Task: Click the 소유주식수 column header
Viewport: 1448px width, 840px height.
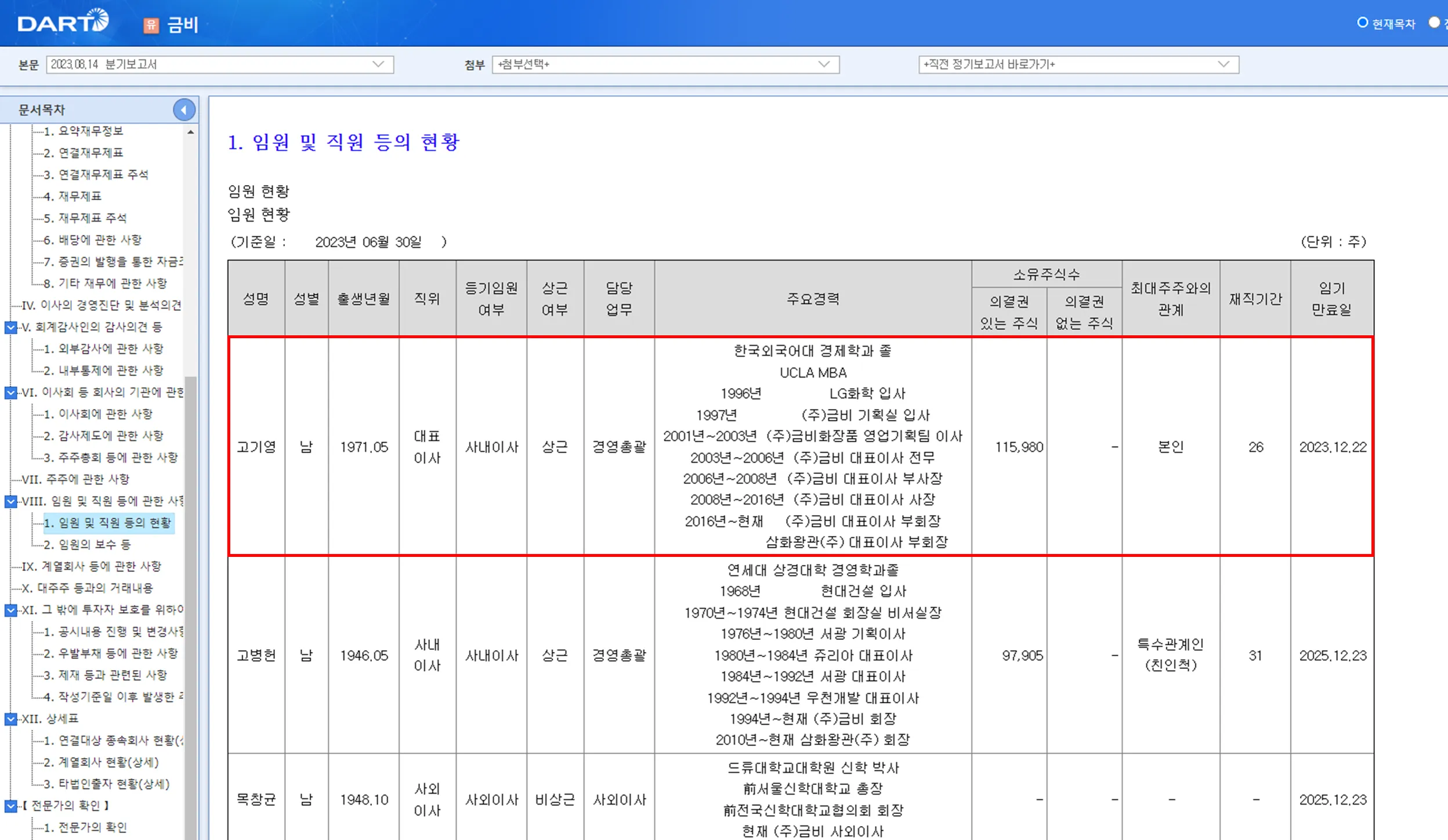Action: pos(1047,274)
